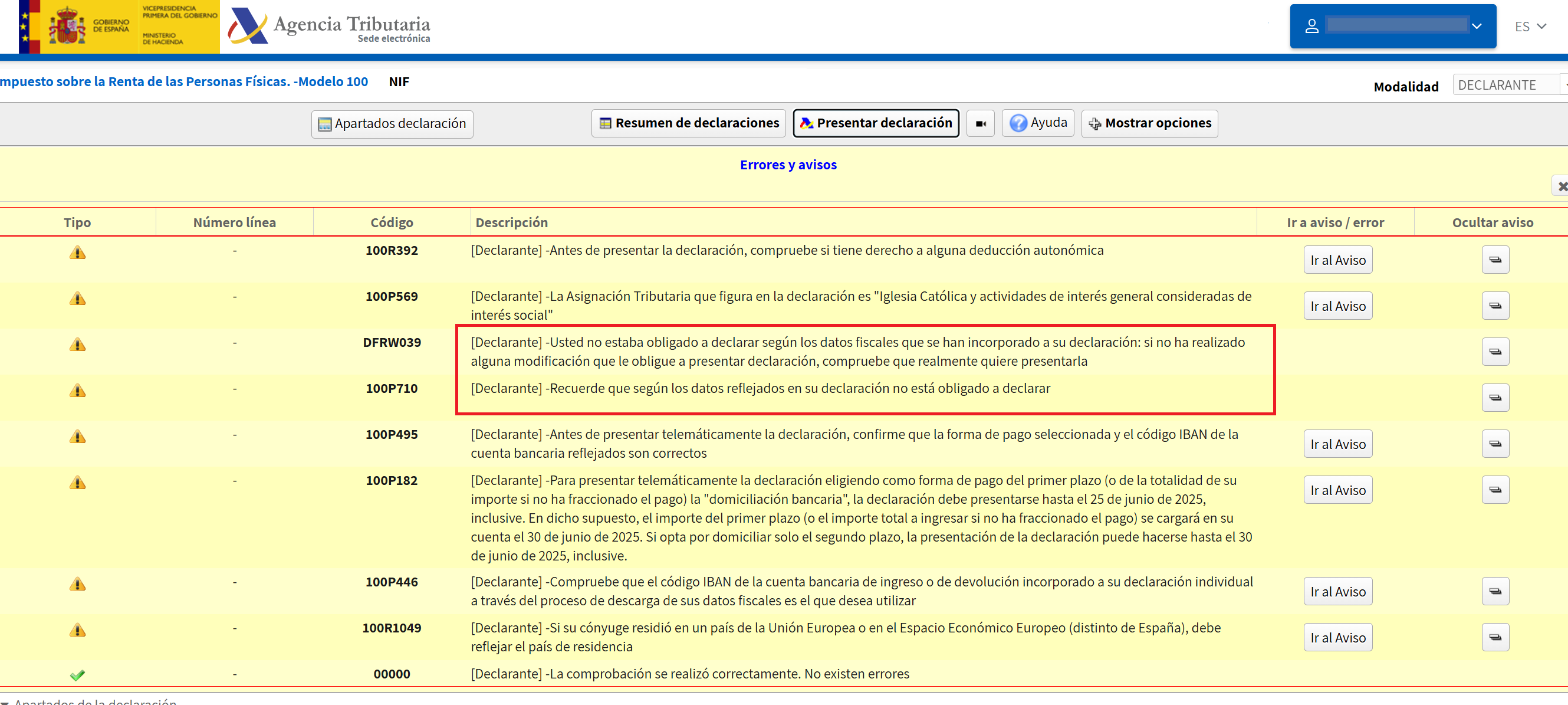This screenshot has height=705, width=1568.
Task: Open Apartados declaración menu
Action: 392,123
